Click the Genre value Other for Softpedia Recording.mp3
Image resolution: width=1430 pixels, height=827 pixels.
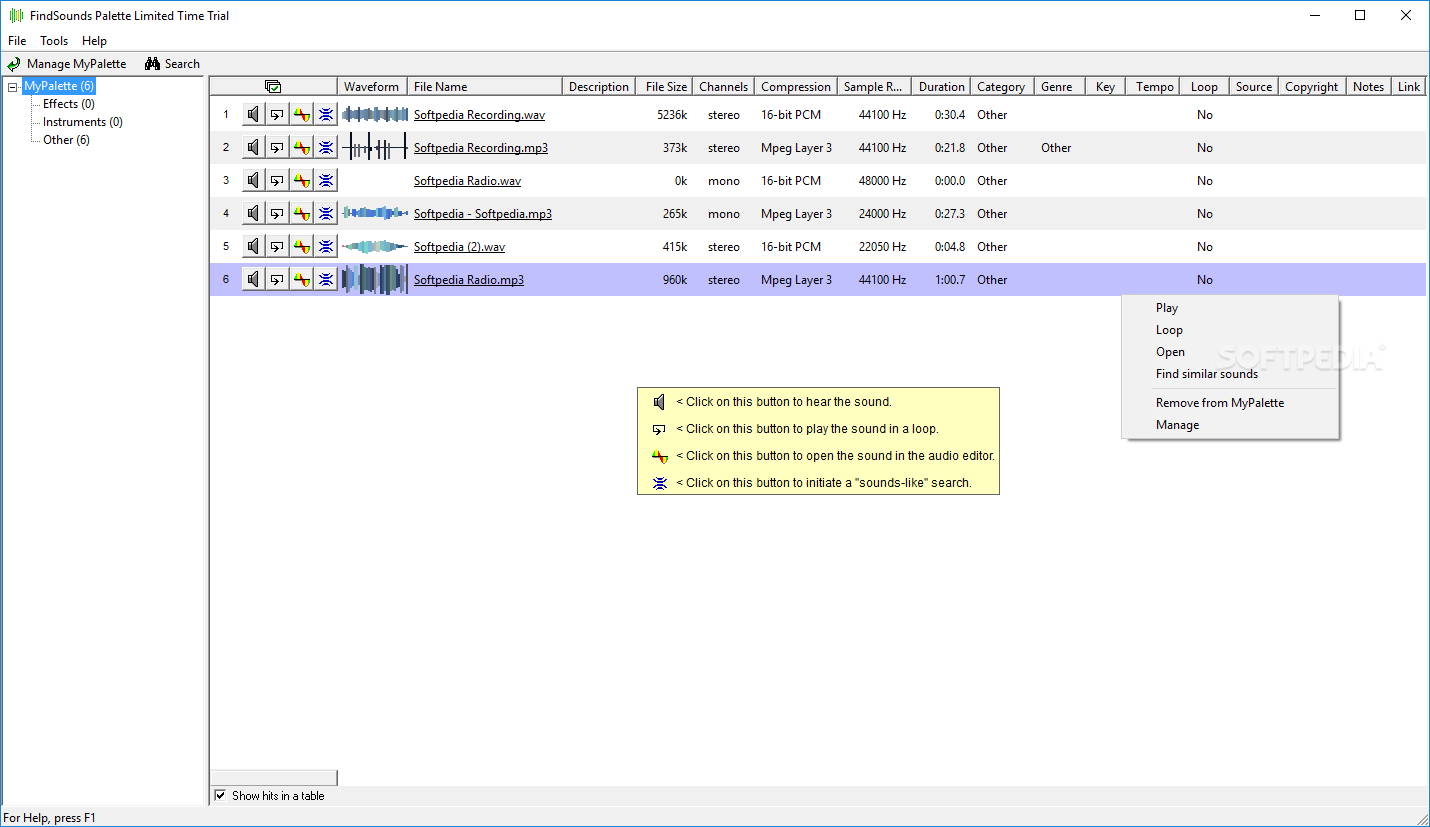click(1056, 148)
